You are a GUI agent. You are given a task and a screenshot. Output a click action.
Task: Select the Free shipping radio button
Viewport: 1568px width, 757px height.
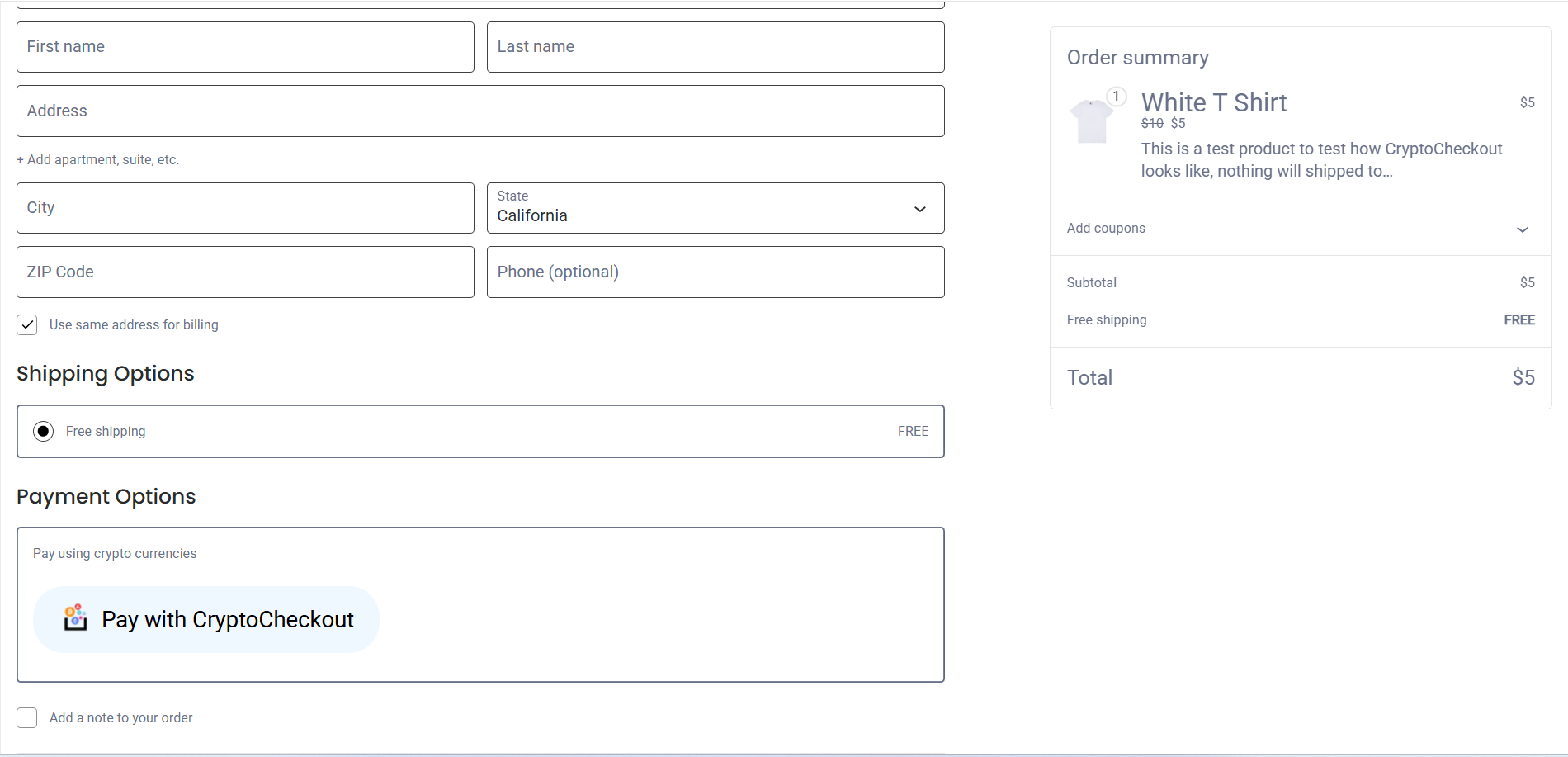(44, 431)
